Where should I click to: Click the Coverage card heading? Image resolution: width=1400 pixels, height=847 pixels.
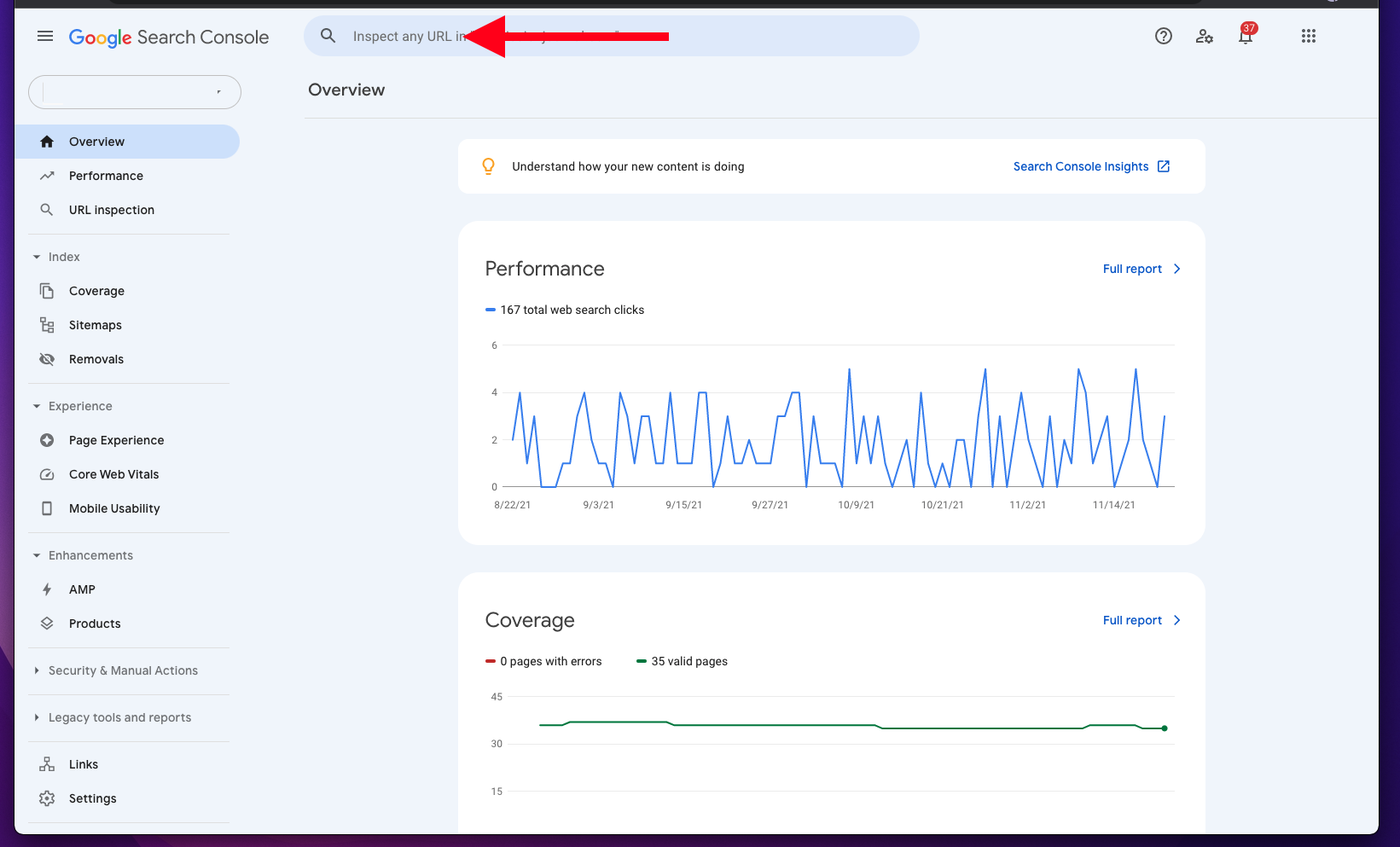[x=530, y=620]
